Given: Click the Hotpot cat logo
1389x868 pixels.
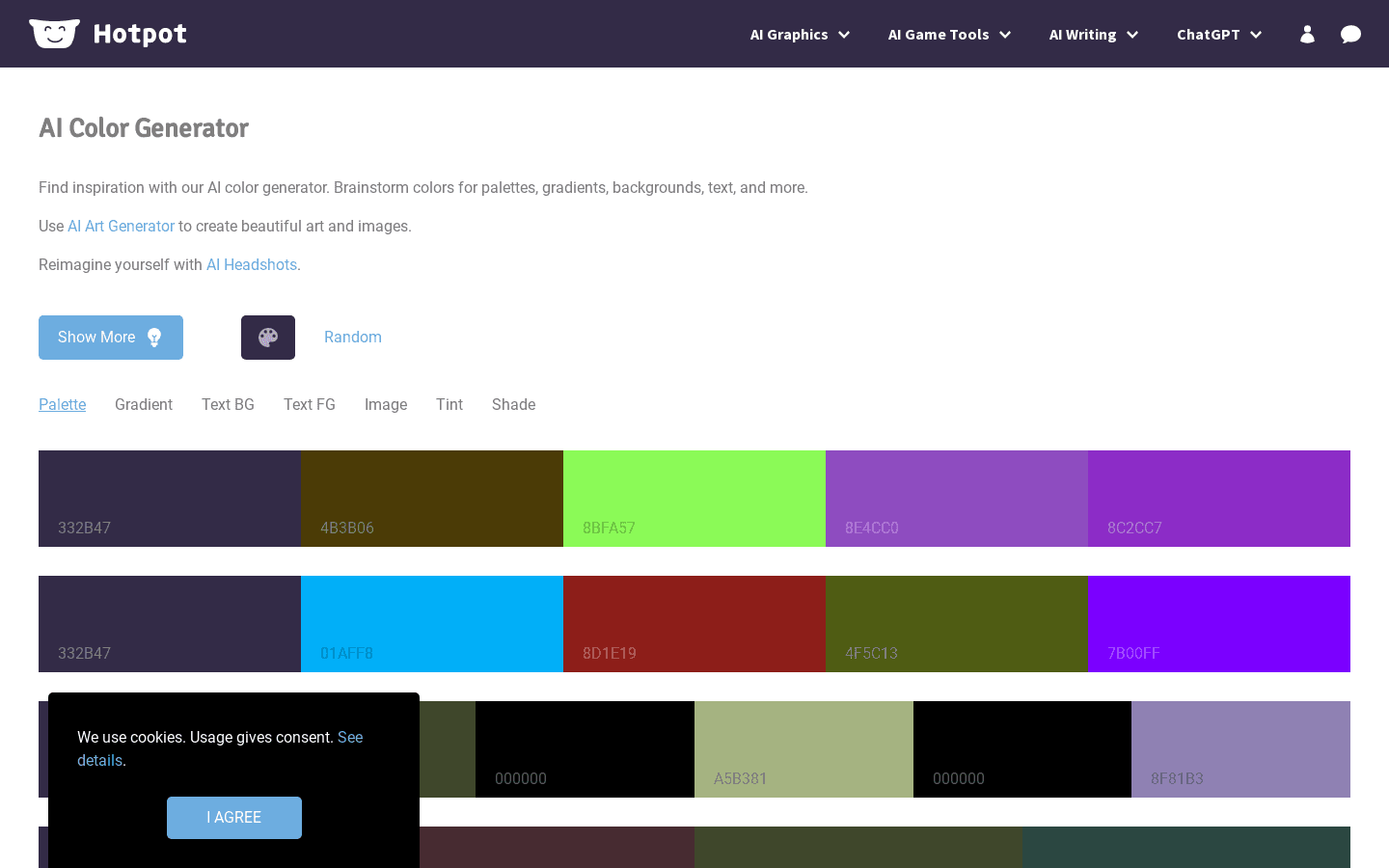Looking at the screenshot, I should tap(55, 33).
